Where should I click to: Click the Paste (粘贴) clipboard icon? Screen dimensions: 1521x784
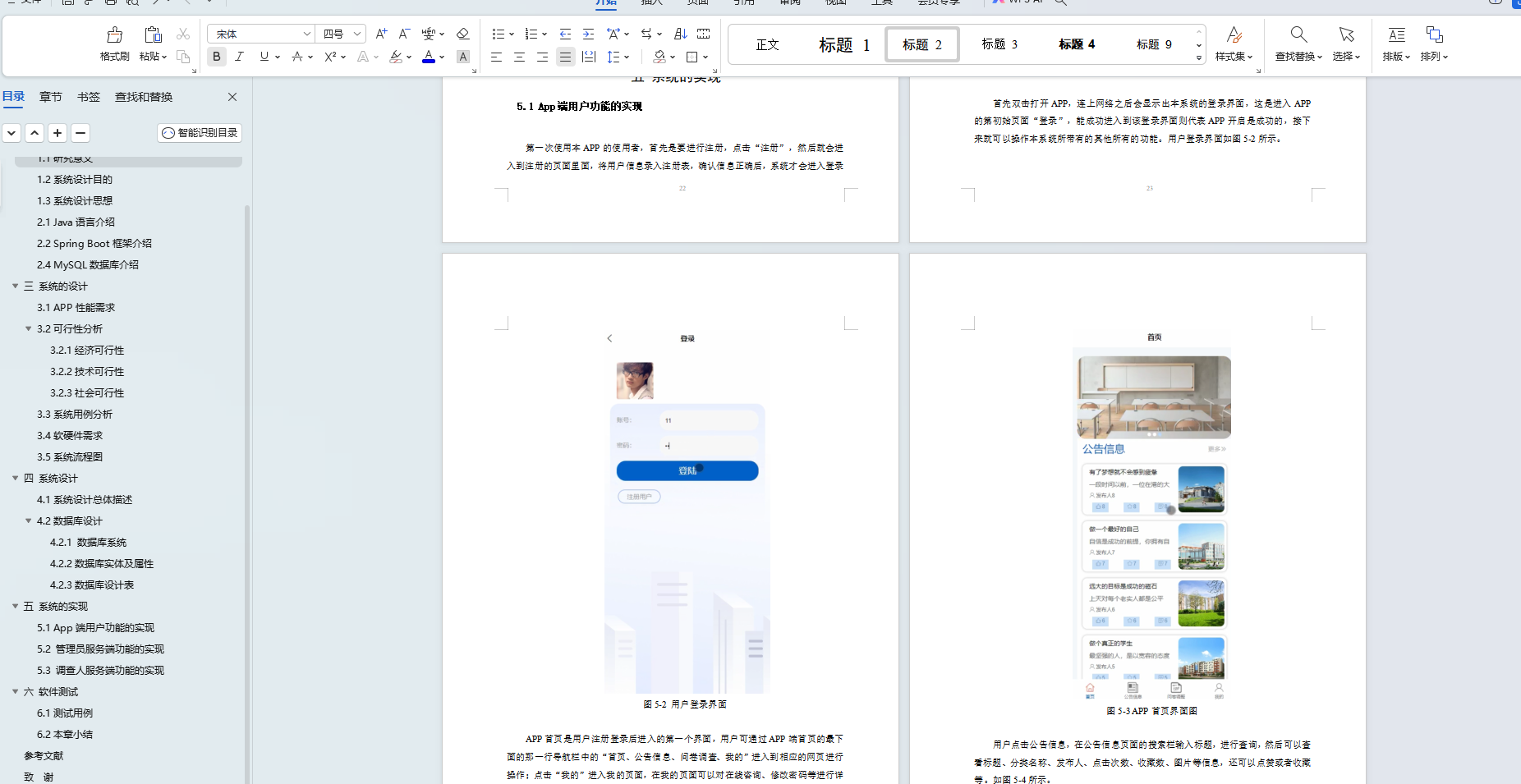(x=153, y=34)
